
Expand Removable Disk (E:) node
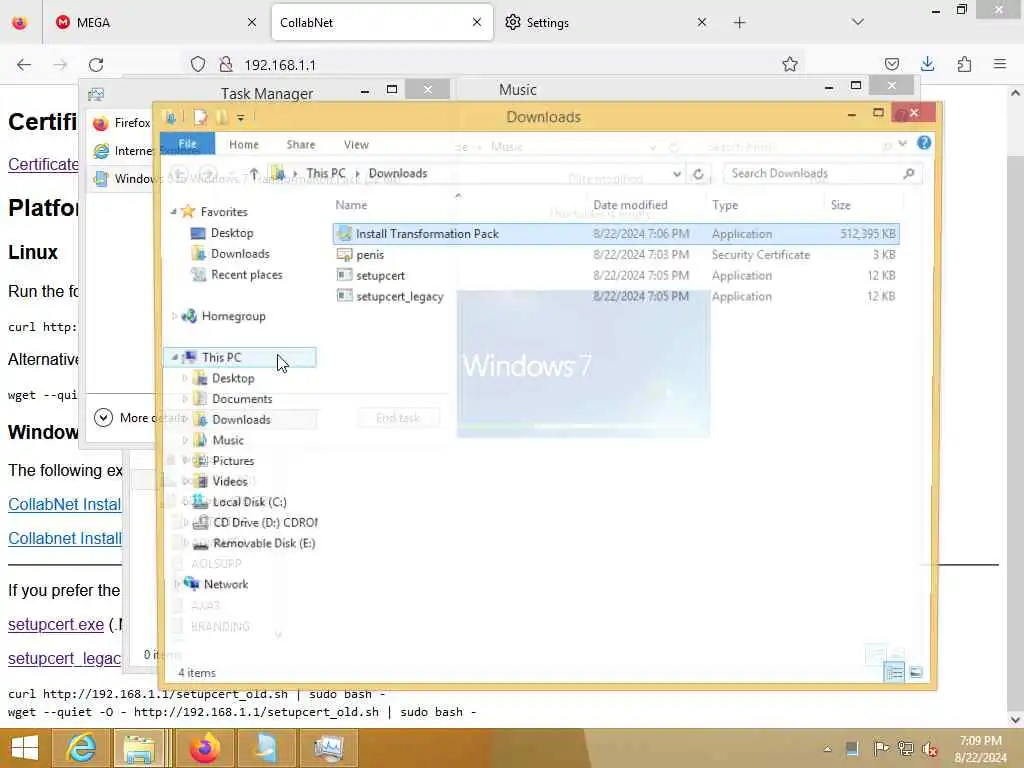185,543
